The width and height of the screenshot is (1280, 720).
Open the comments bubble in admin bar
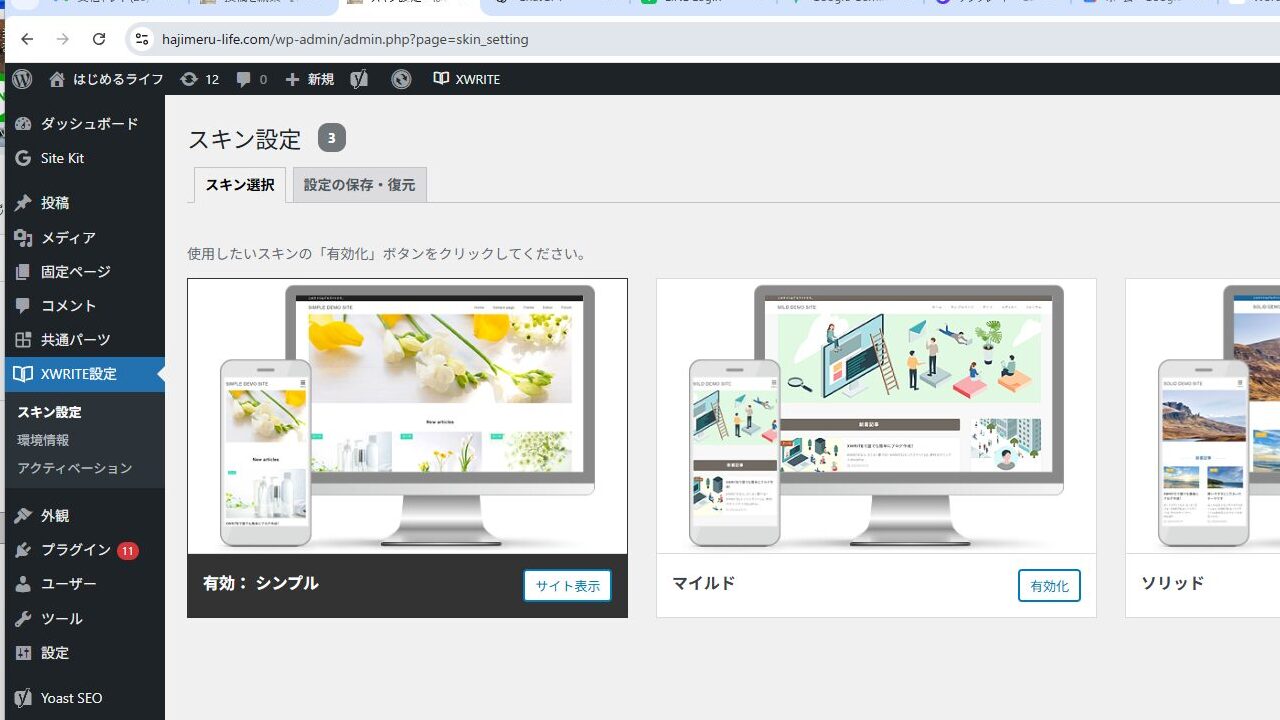coord(251,79)
